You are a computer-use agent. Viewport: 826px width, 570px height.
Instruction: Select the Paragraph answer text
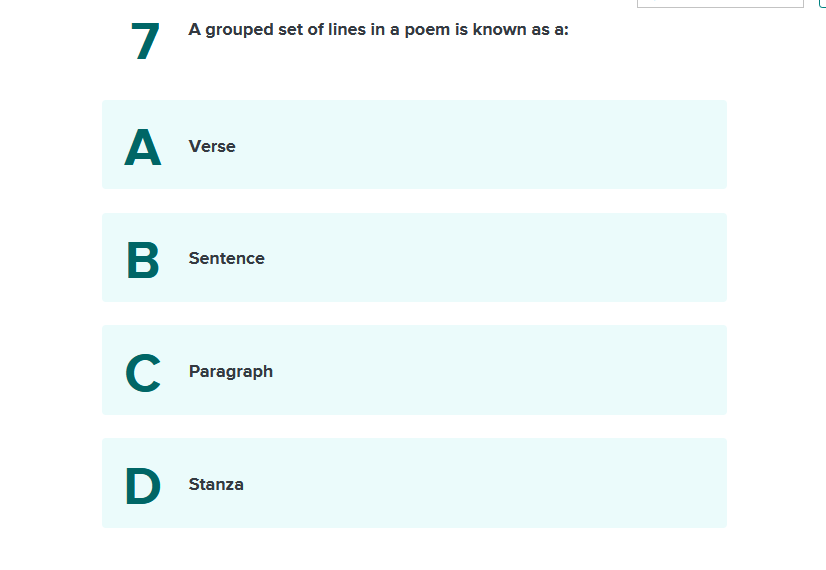[231, 371]
